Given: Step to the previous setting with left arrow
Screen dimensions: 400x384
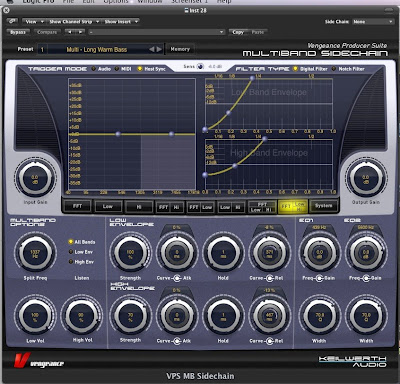Looking at the screenshot, I should [70, 32].
